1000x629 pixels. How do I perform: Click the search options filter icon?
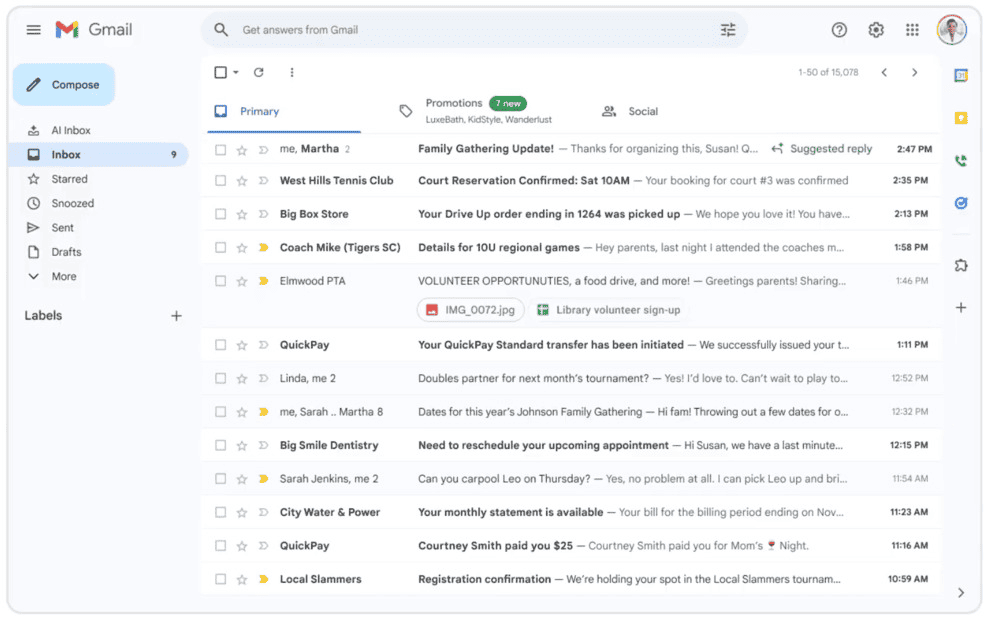[727, 30]
